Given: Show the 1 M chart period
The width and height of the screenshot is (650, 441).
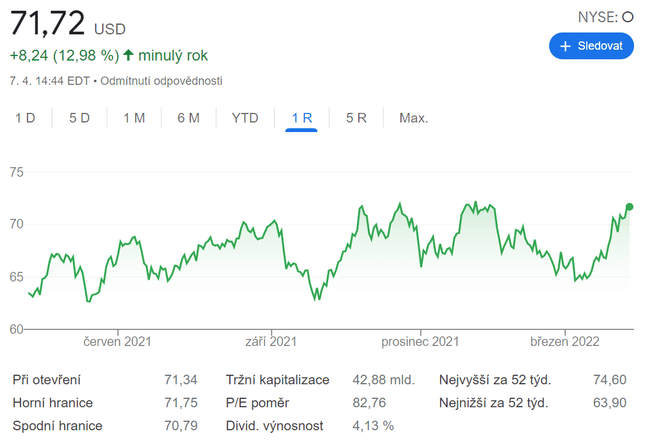Looking at the screenshot, I should click(134, 118).
